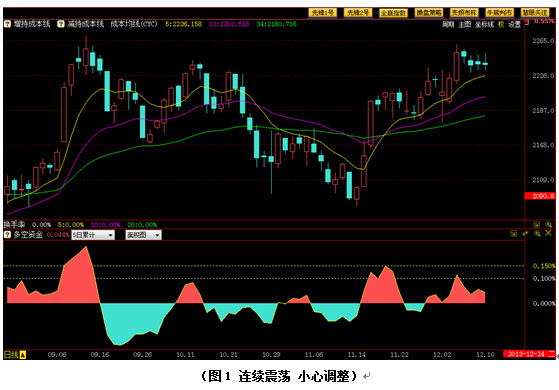Click the 先锋2号 yellow button
The image size is (559, 390).
pyautogui.click(x=358, y=13)
